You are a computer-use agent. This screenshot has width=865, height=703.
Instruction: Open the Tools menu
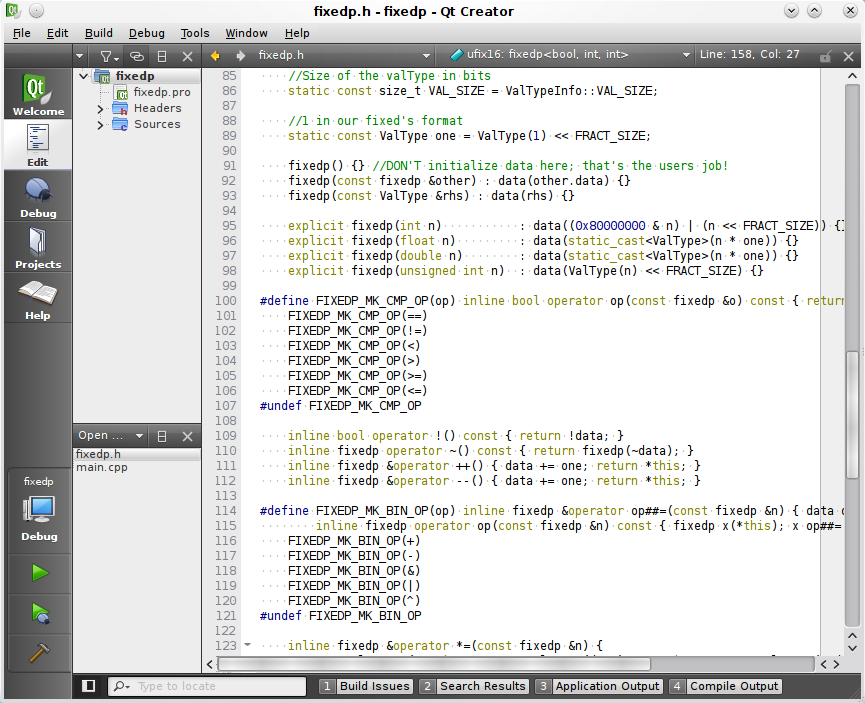click(x=195, y=33)
